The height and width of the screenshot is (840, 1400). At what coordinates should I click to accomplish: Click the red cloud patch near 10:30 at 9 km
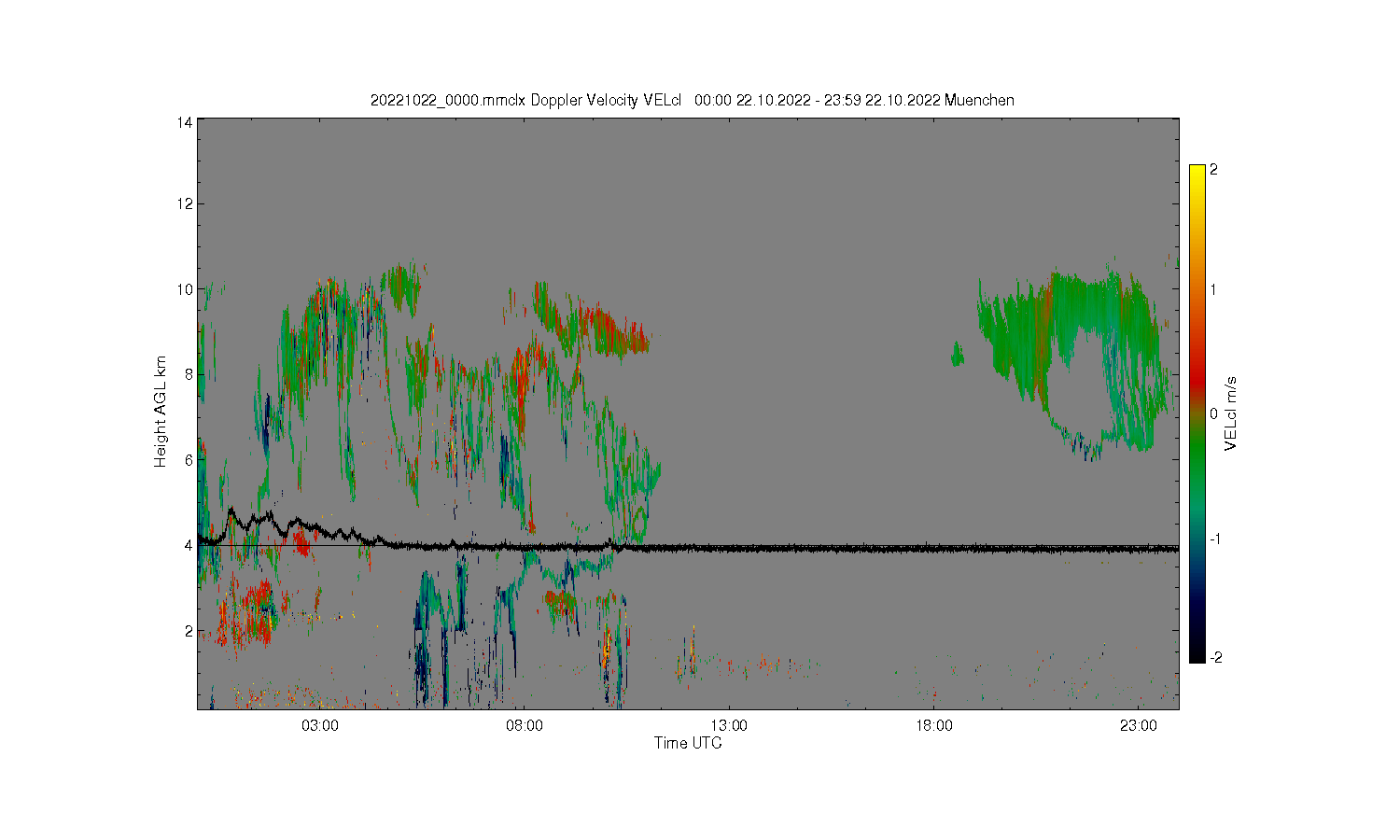(621, 336)
